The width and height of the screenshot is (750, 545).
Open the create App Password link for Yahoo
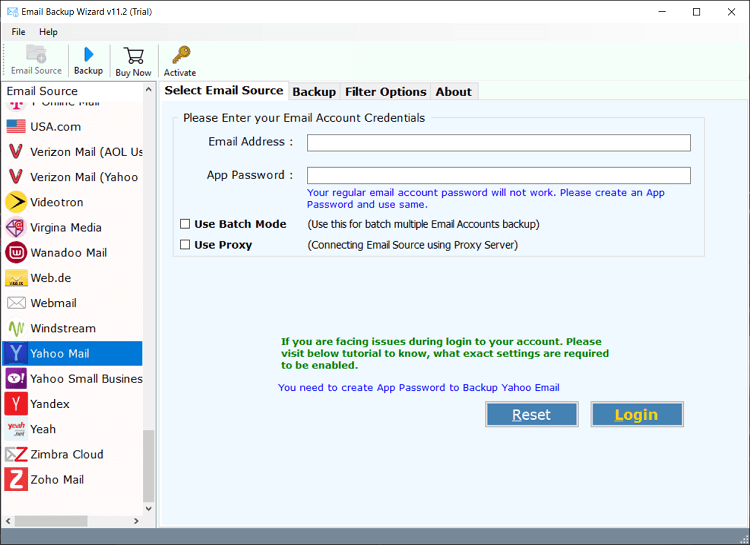pos(419,388)
